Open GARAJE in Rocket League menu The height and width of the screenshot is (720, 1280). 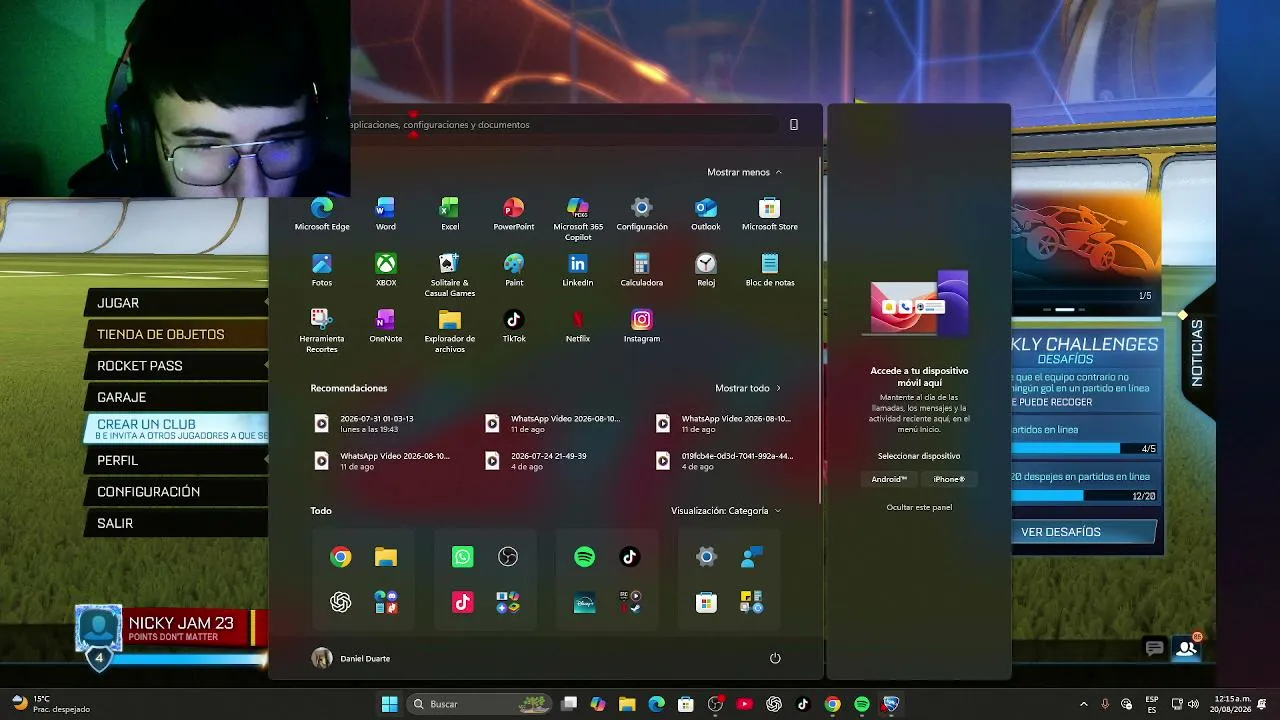click(178, 397)
